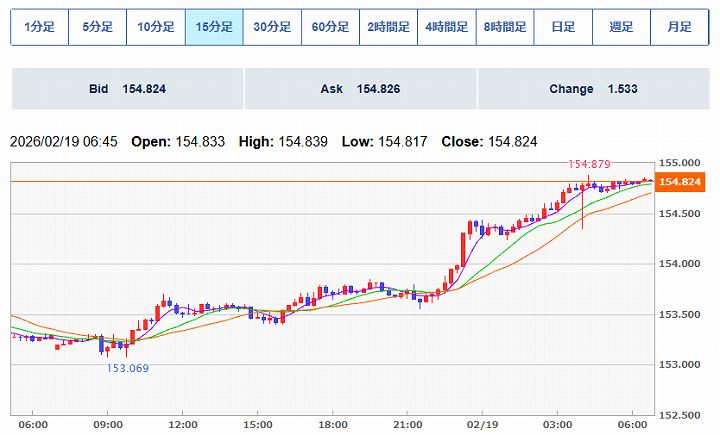Click the Change 1.533 box

click(593, 89)
